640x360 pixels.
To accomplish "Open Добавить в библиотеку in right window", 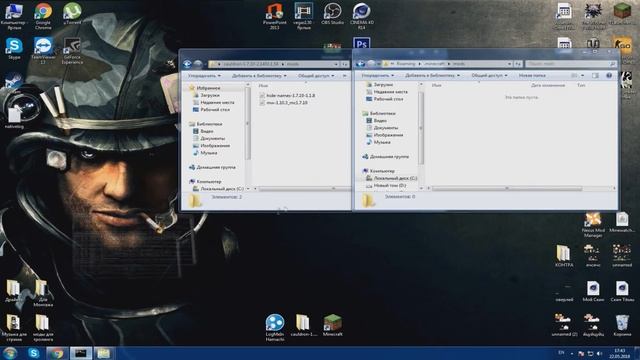I will point(432,76).
